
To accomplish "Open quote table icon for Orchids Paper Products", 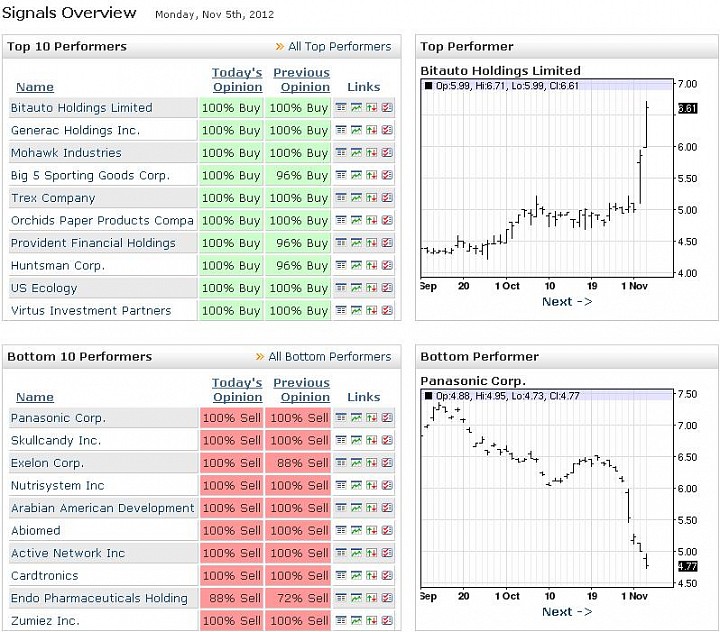I will pos(341,220).
